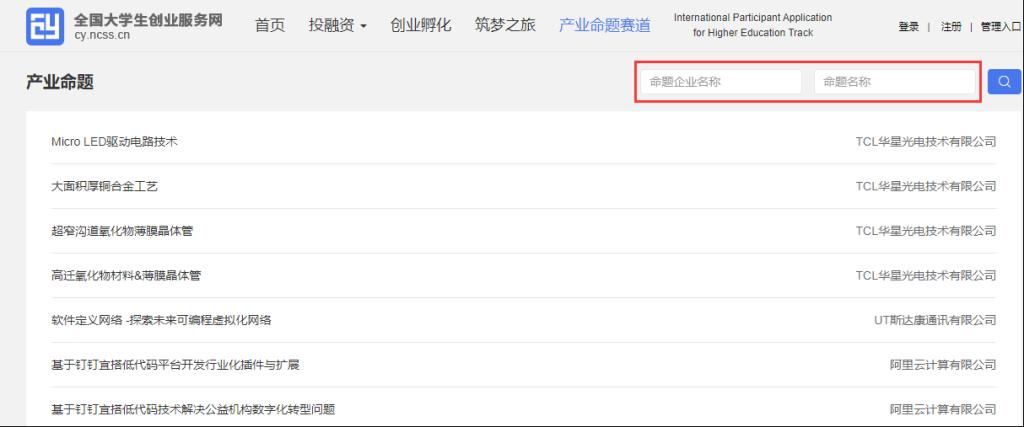Click the 注册 link
The width and height of the screenshot is (1024, 427).
coord(951,27)
